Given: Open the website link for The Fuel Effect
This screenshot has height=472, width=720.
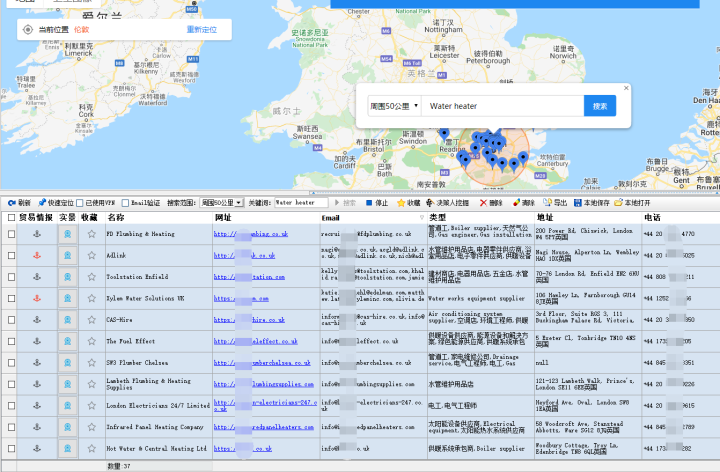Looking at the screenshot, I should coord(255,342).
